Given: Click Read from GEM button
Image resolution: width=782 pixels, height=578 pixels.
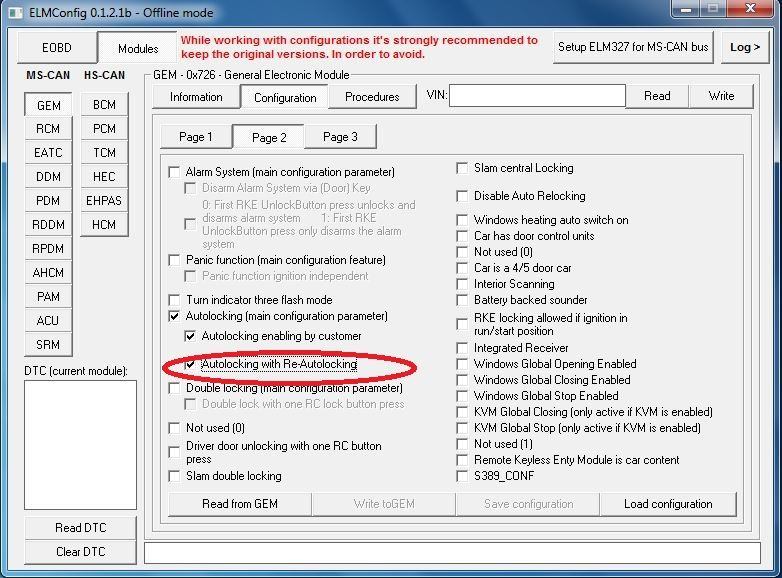Looking at the screenshot, I should [240, 504].
